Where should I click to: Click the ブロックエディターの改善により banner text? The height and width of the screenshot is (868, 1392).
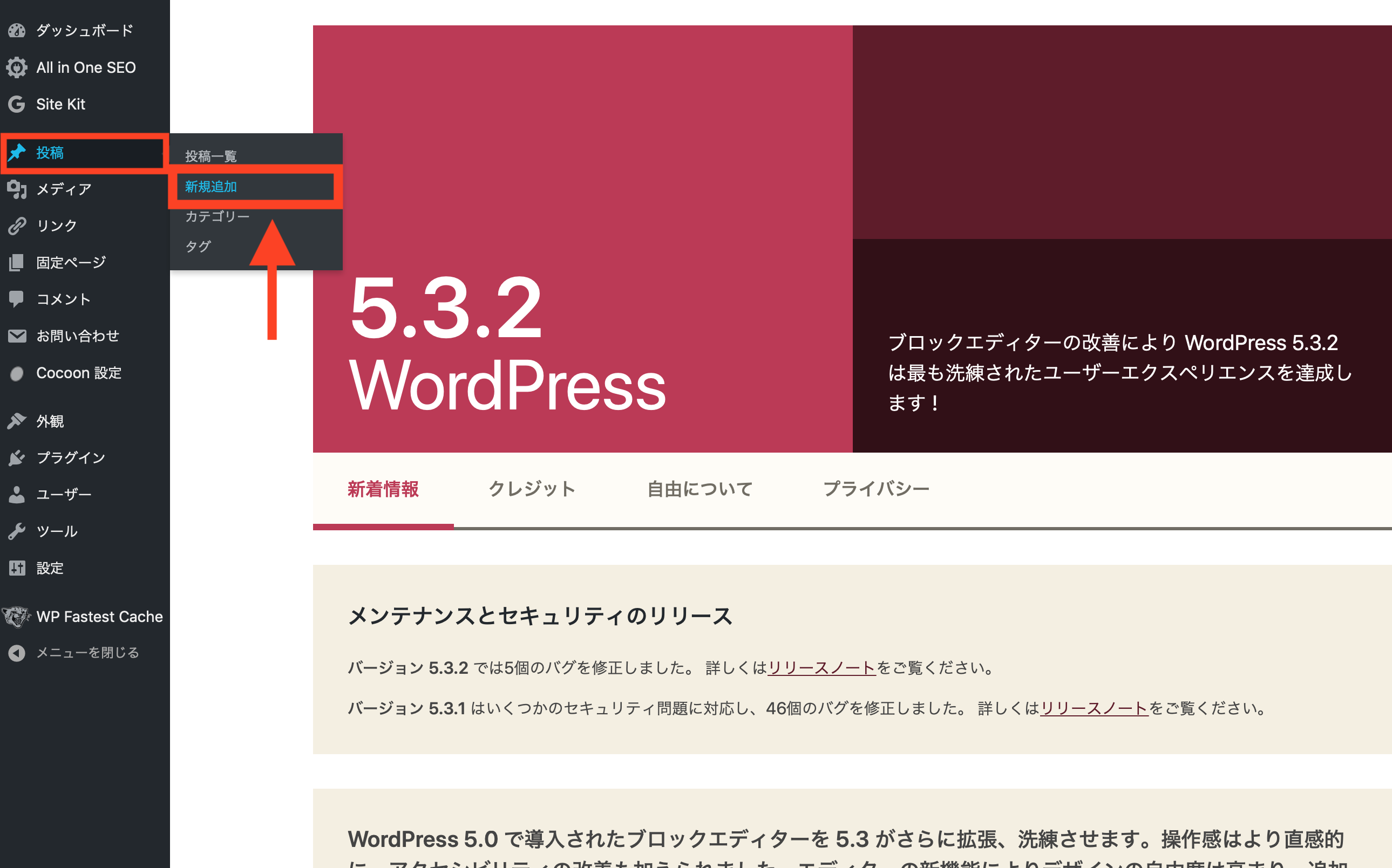1120,372
